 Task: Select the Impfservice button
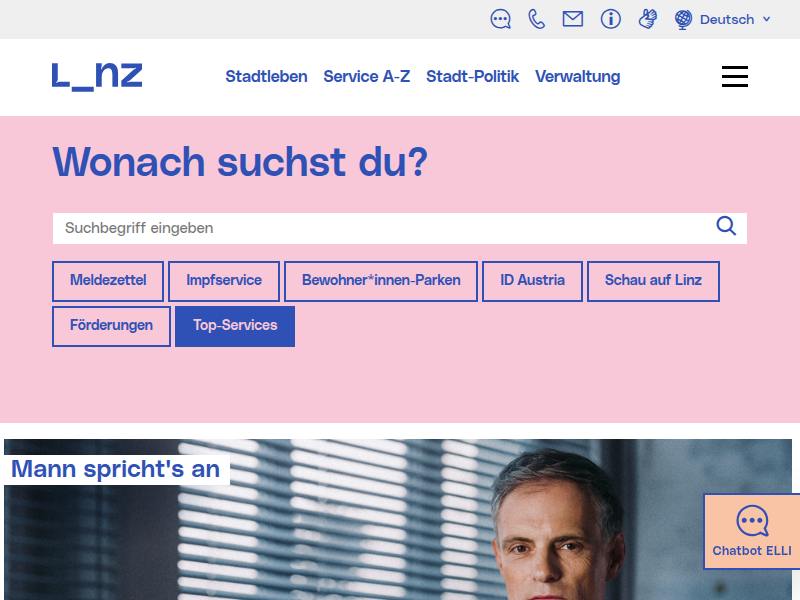[x=224, y=281]
